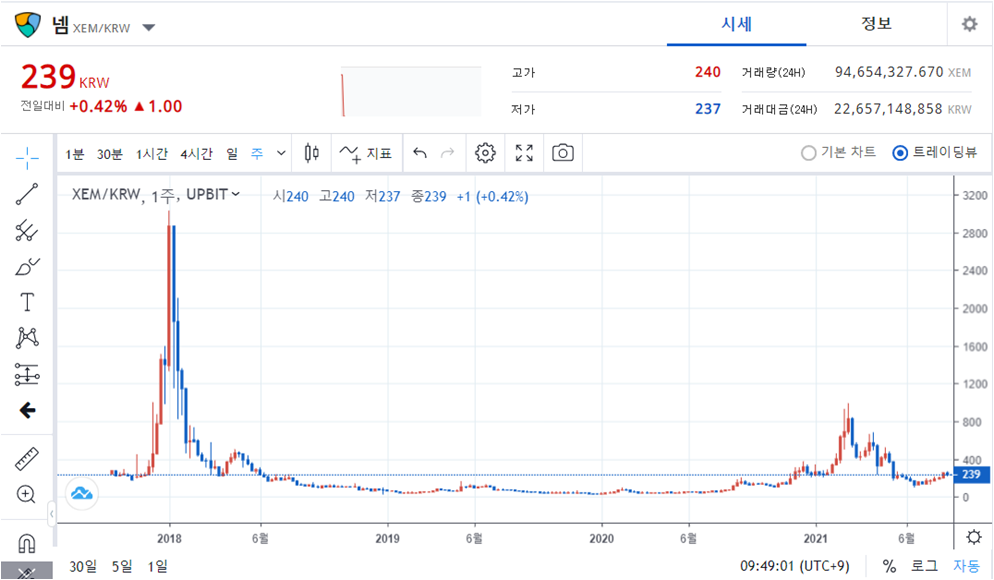This screenshot has height=580, width=994.
Task: Set date range to 30일
Action: [x=83, y=566]
